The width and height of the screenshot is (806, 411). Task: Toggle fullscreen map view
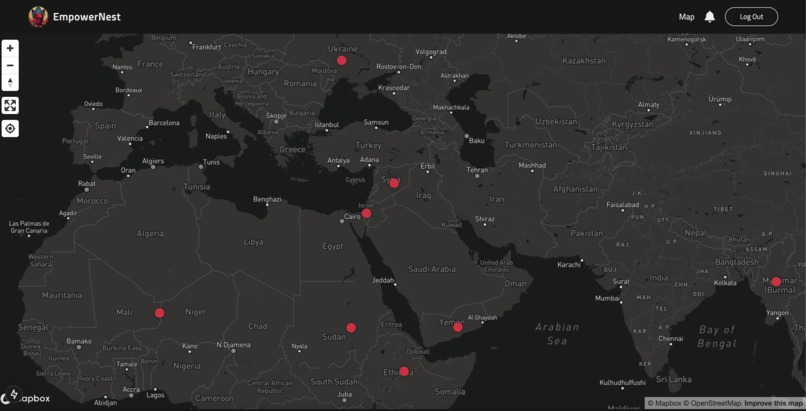point(10,105)
